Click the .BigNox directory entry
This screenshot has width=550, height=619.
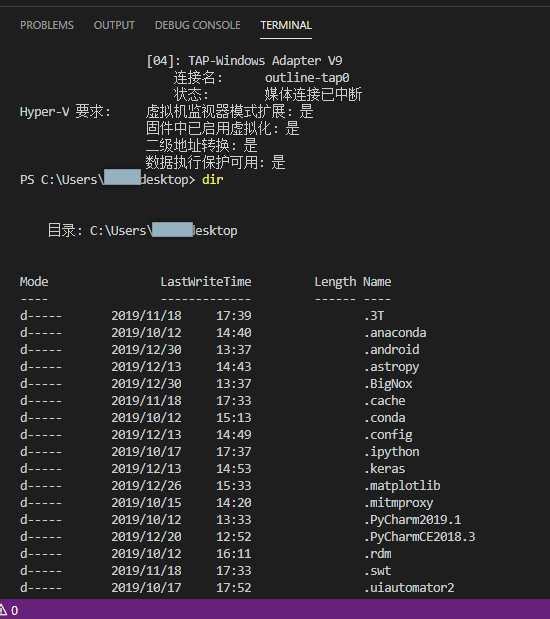click(x=388, y=384)
